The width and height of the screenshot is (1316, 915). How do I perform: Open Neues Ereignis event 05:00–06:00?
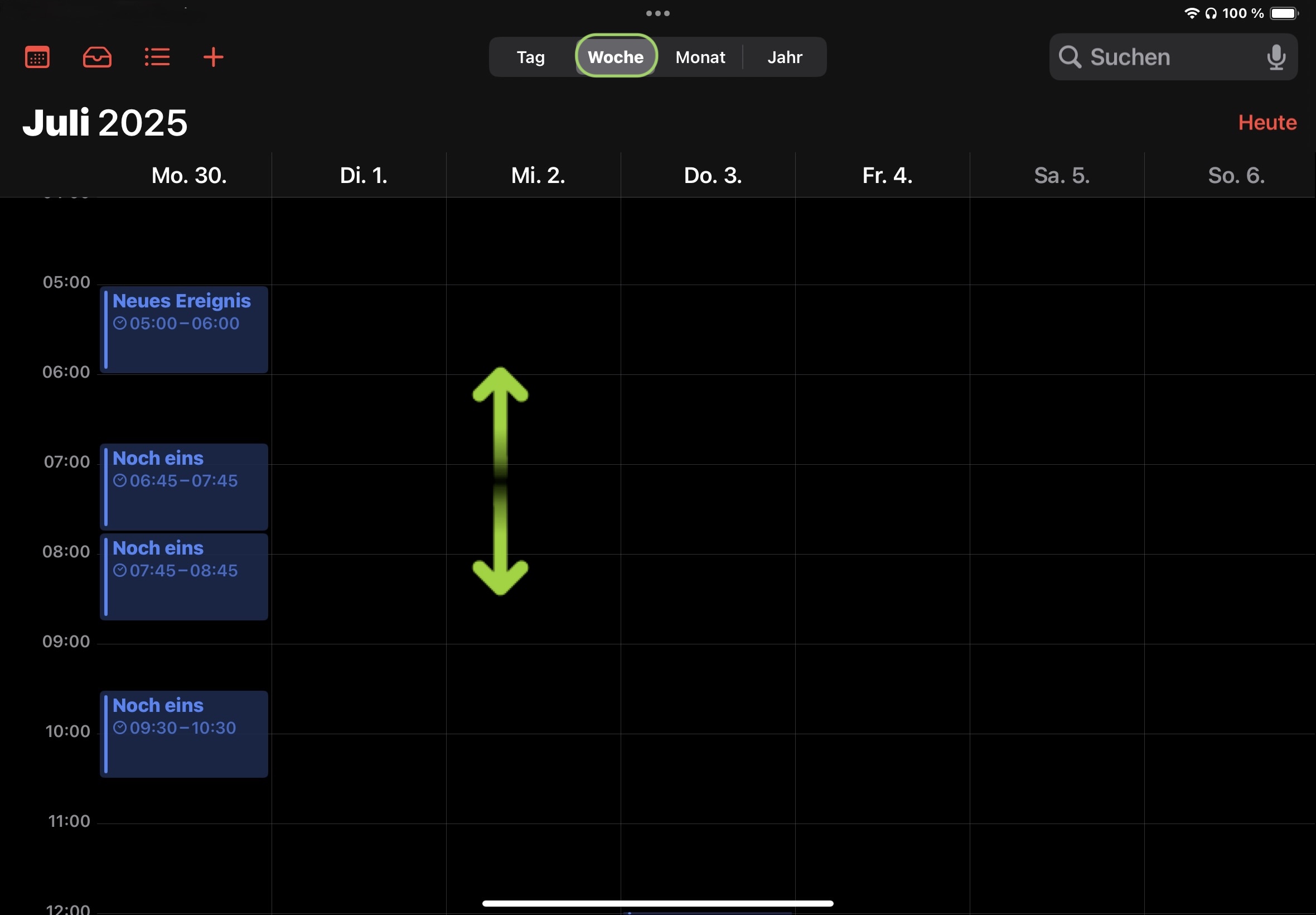click(184, 330)
